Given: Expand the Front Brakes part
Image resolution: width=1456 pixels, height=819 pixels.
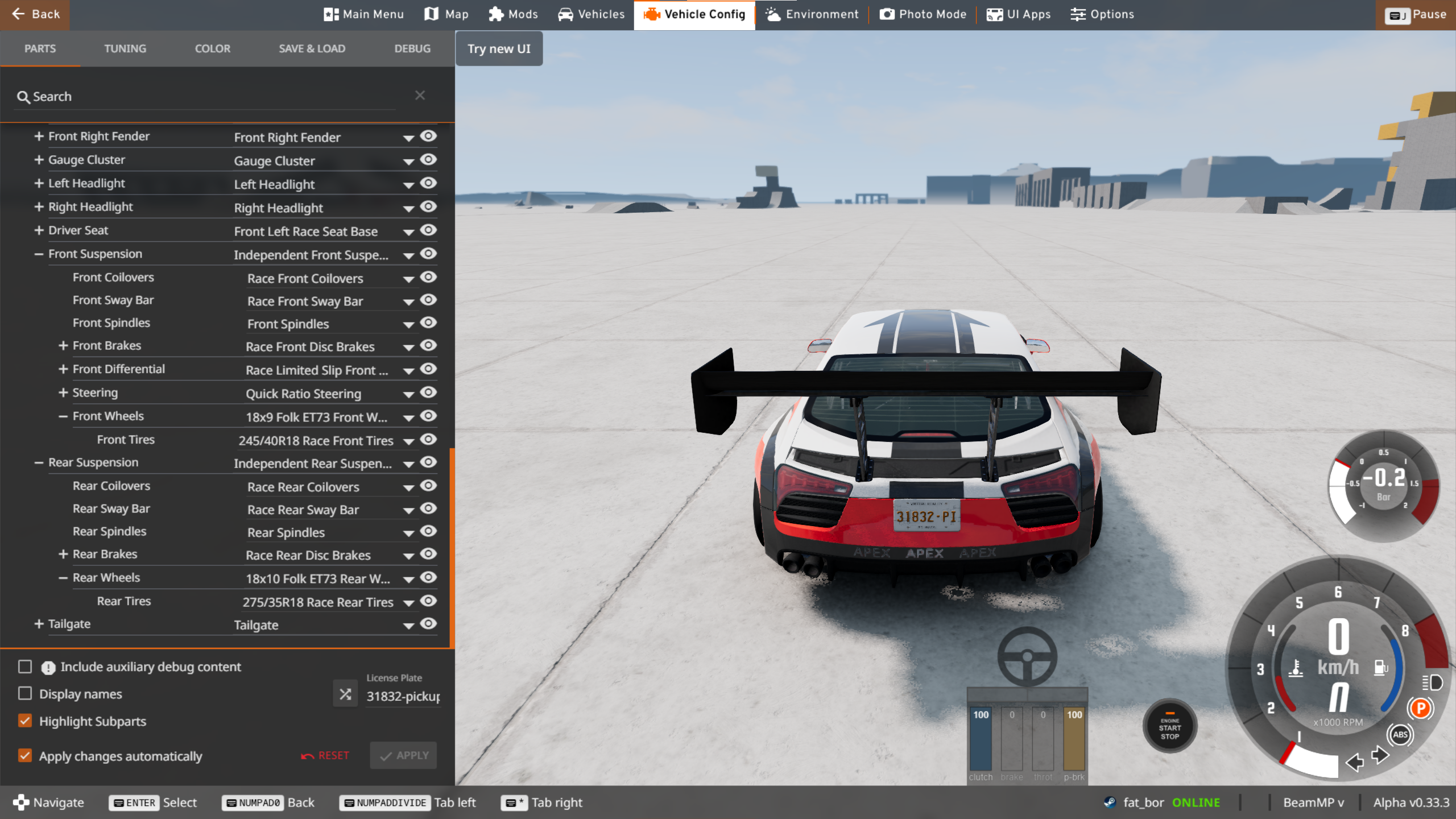Looking at the screenshot, I should tap(63, 346).
